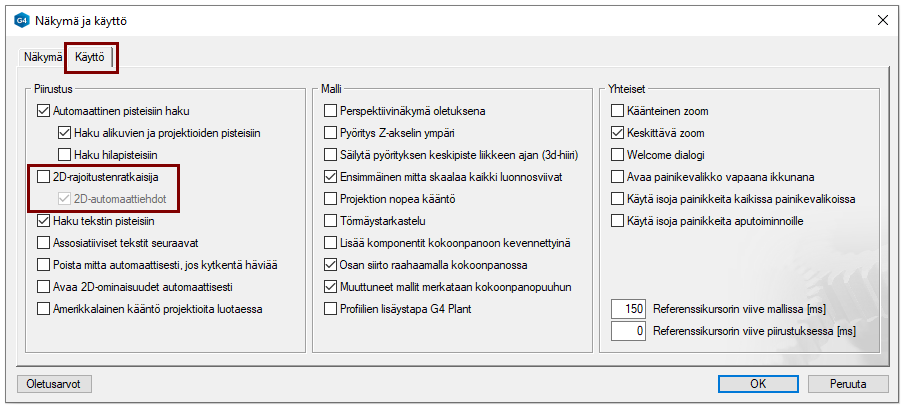This screenshot has width=902, height=406.
Task: Enable Pyöritys Z-akselin ympäri
Action: pos(331,132)
